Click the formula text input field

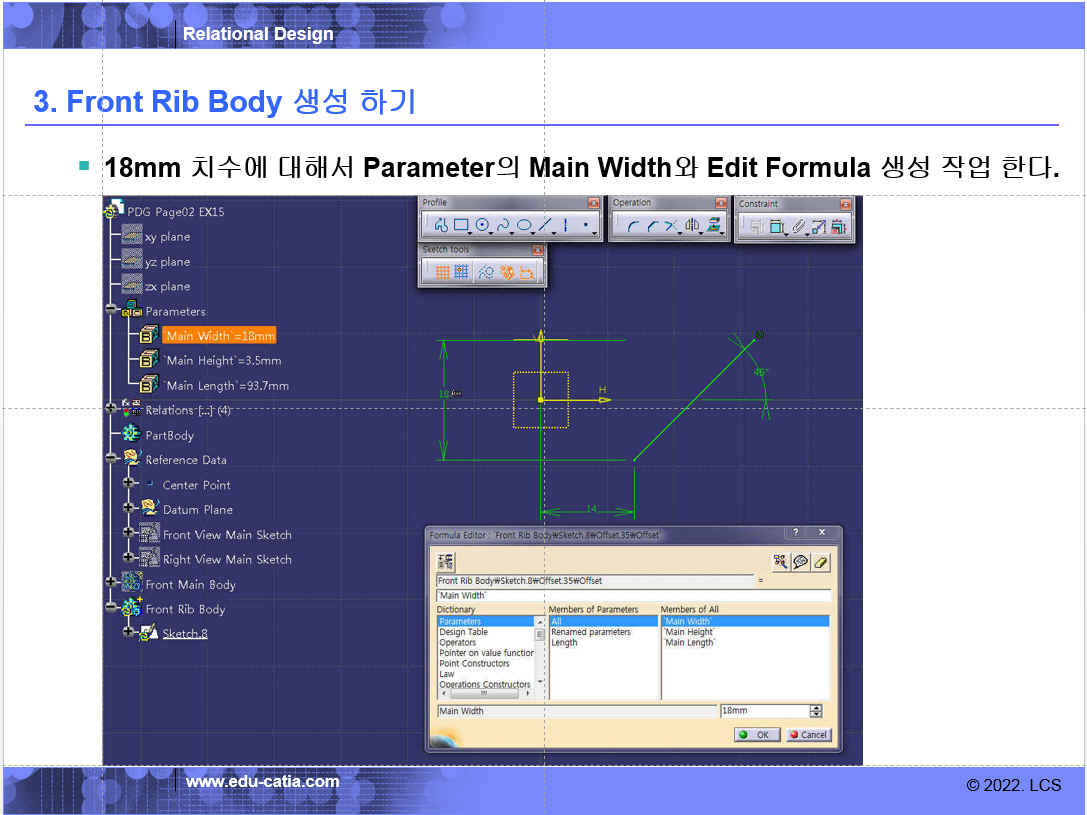(x=633, y=596)
